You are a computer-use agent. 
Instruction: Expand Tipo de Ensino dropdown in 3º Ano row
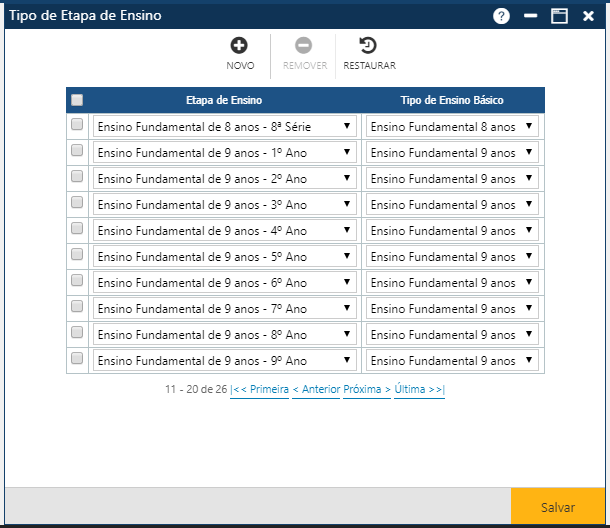click(x=452, y=204)
